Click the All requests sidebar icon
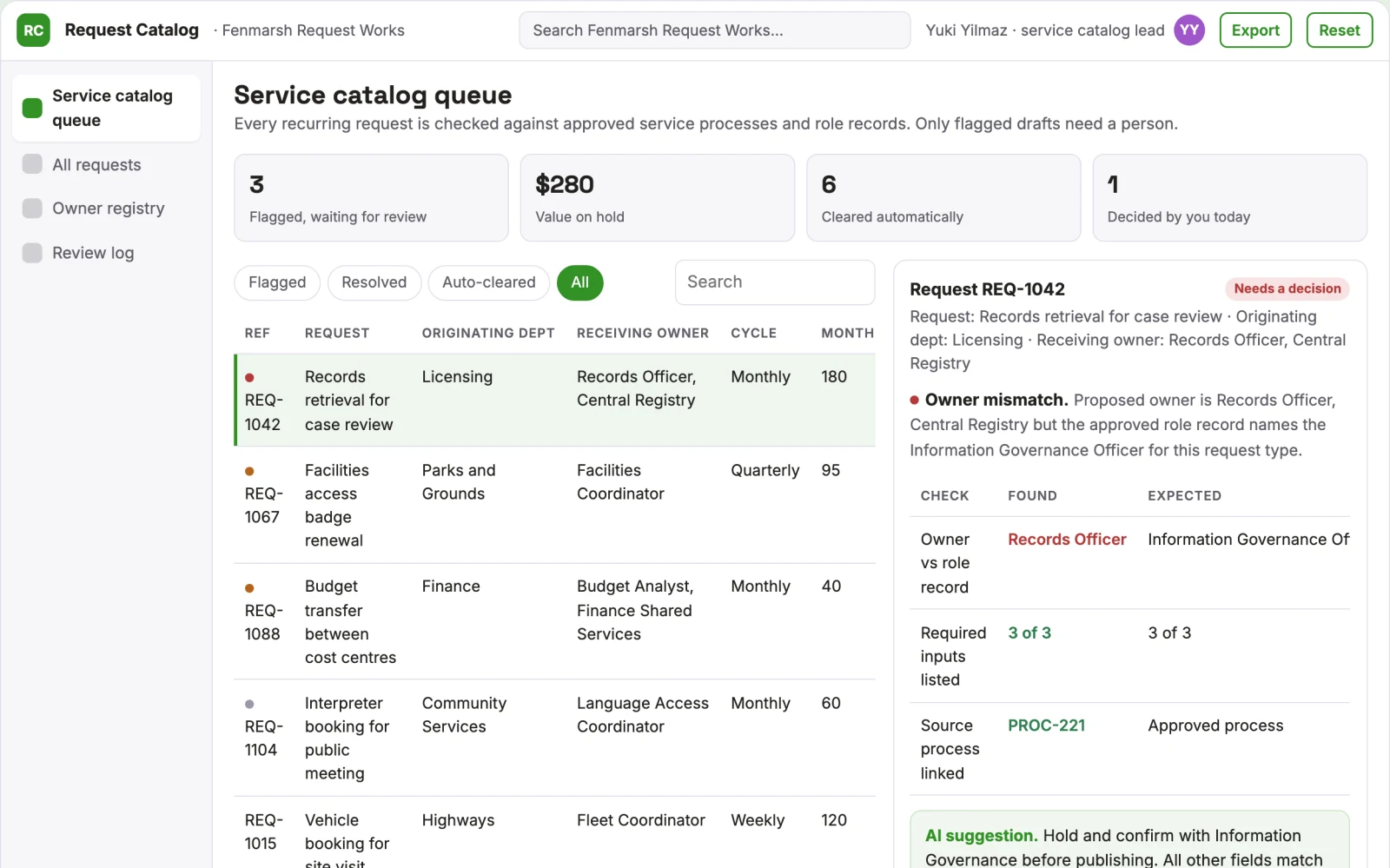Viewport: 1390px width, 868px height. 32,164
